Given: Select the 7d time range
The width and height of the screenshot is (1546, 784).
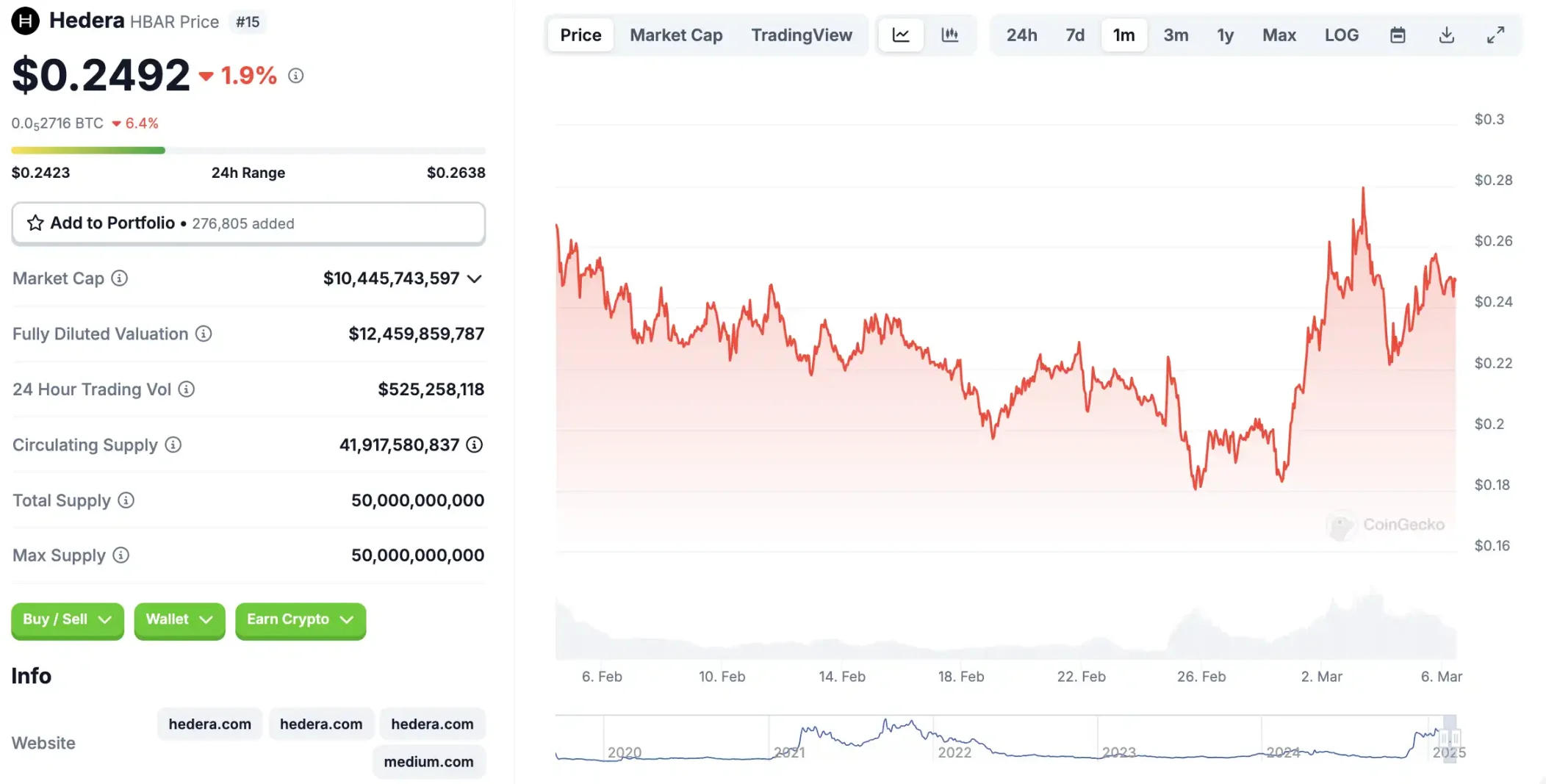Looking at the screenshot, I should pyautogui.click(x=1074, y=35).
